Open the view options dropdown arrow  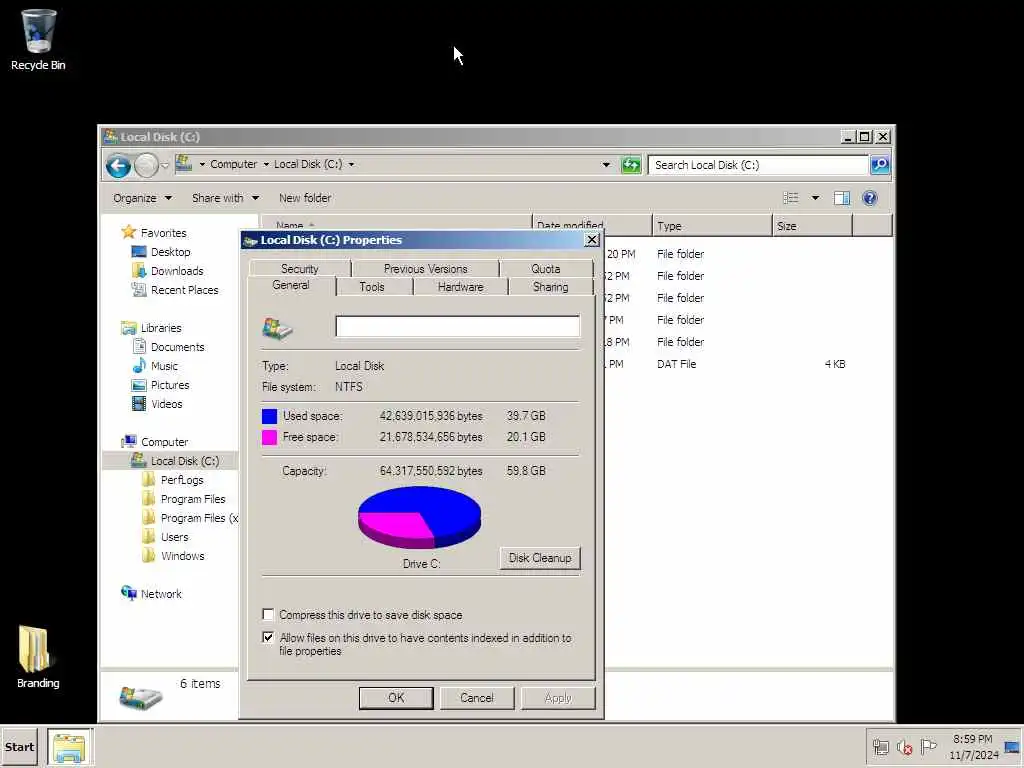coord(815,198)
